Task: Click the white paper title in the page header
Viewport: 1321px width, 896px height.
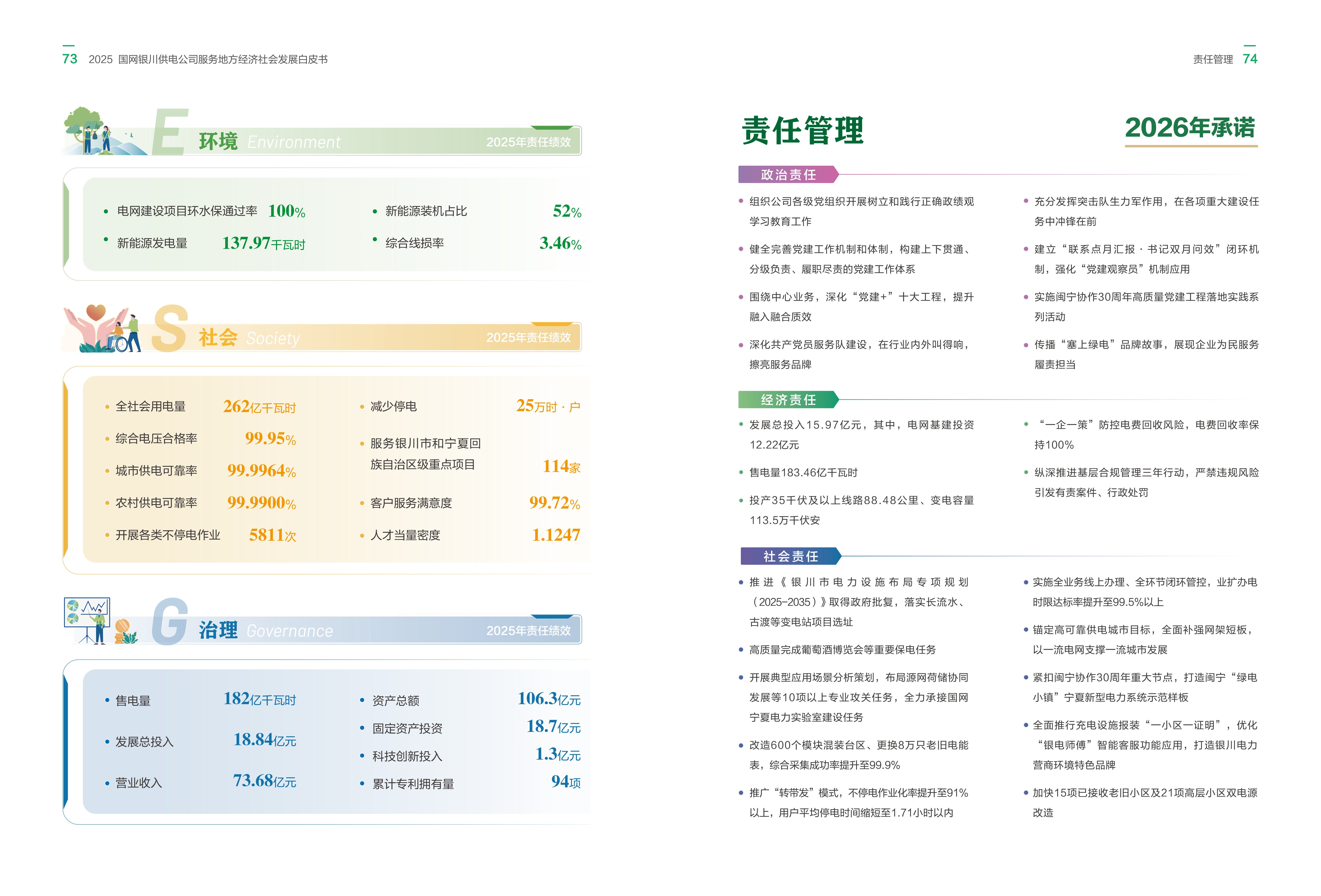Action: [208, 60]
